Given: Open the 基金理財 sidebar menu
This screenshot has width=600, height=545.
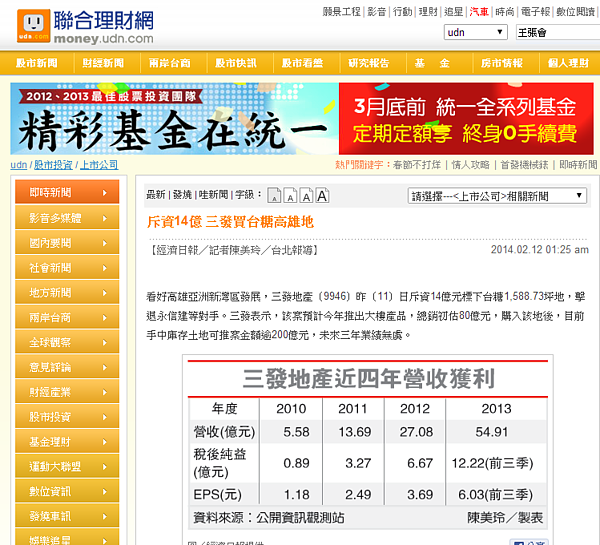Looking at the screenshot, I should (x=67, y=441).
